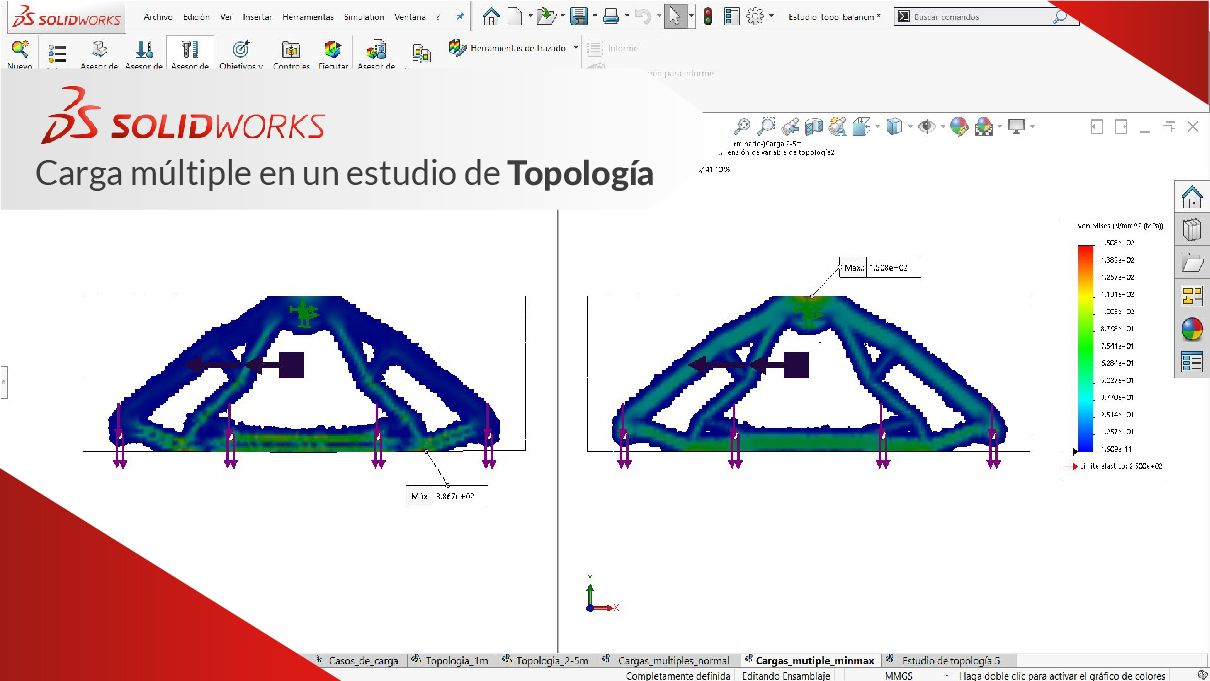Open the Archivo menu
This screenshot has height=681, width=1210.
click(x=158, y=17)
